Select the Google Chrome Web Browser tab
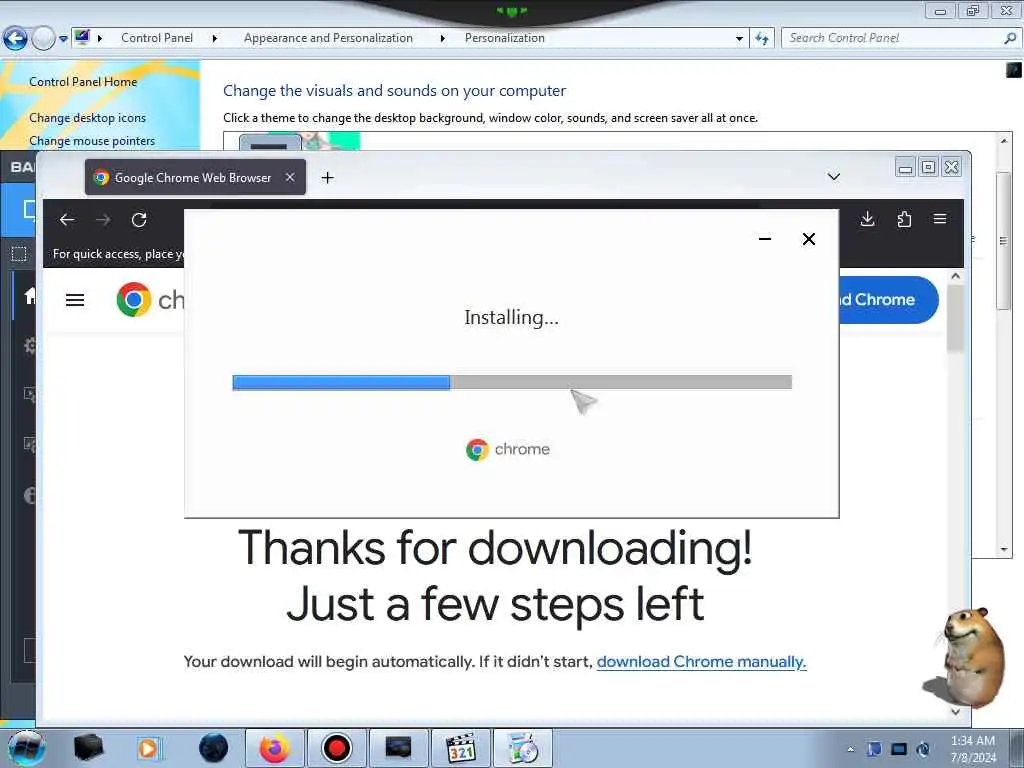The image size is (1024, 768). click(x=195, y=177)
